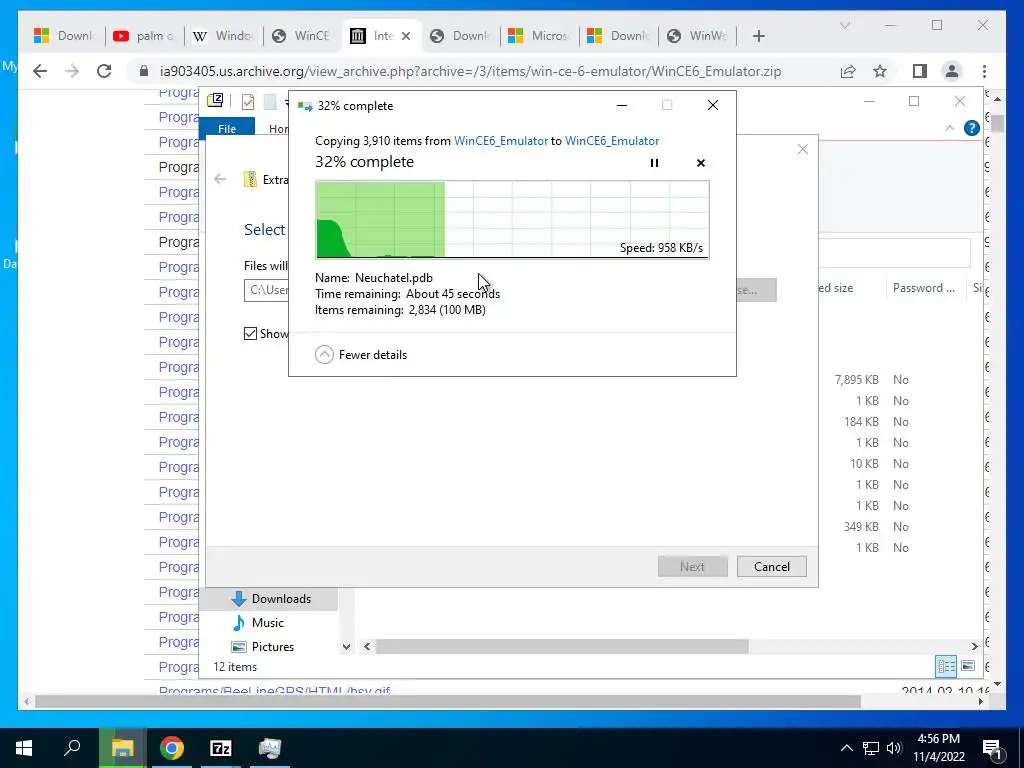Open notification center icon
1024x768 pixels.
point(993,750)
